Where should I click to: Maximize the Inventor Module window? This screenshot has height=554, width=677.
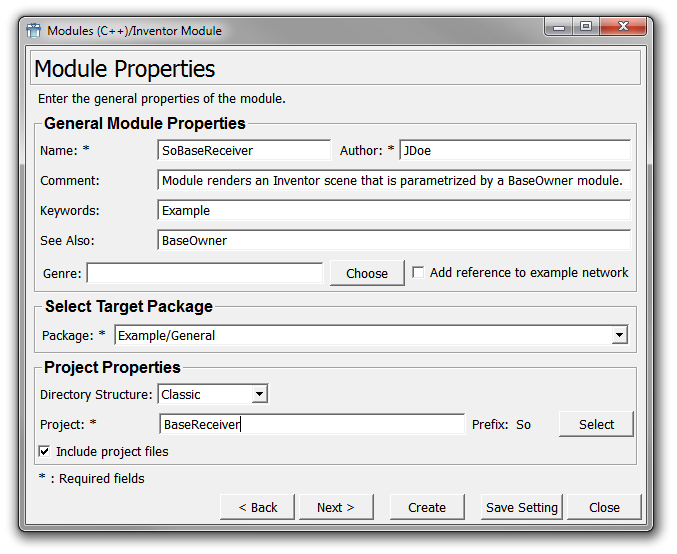[x=586, y=28]
